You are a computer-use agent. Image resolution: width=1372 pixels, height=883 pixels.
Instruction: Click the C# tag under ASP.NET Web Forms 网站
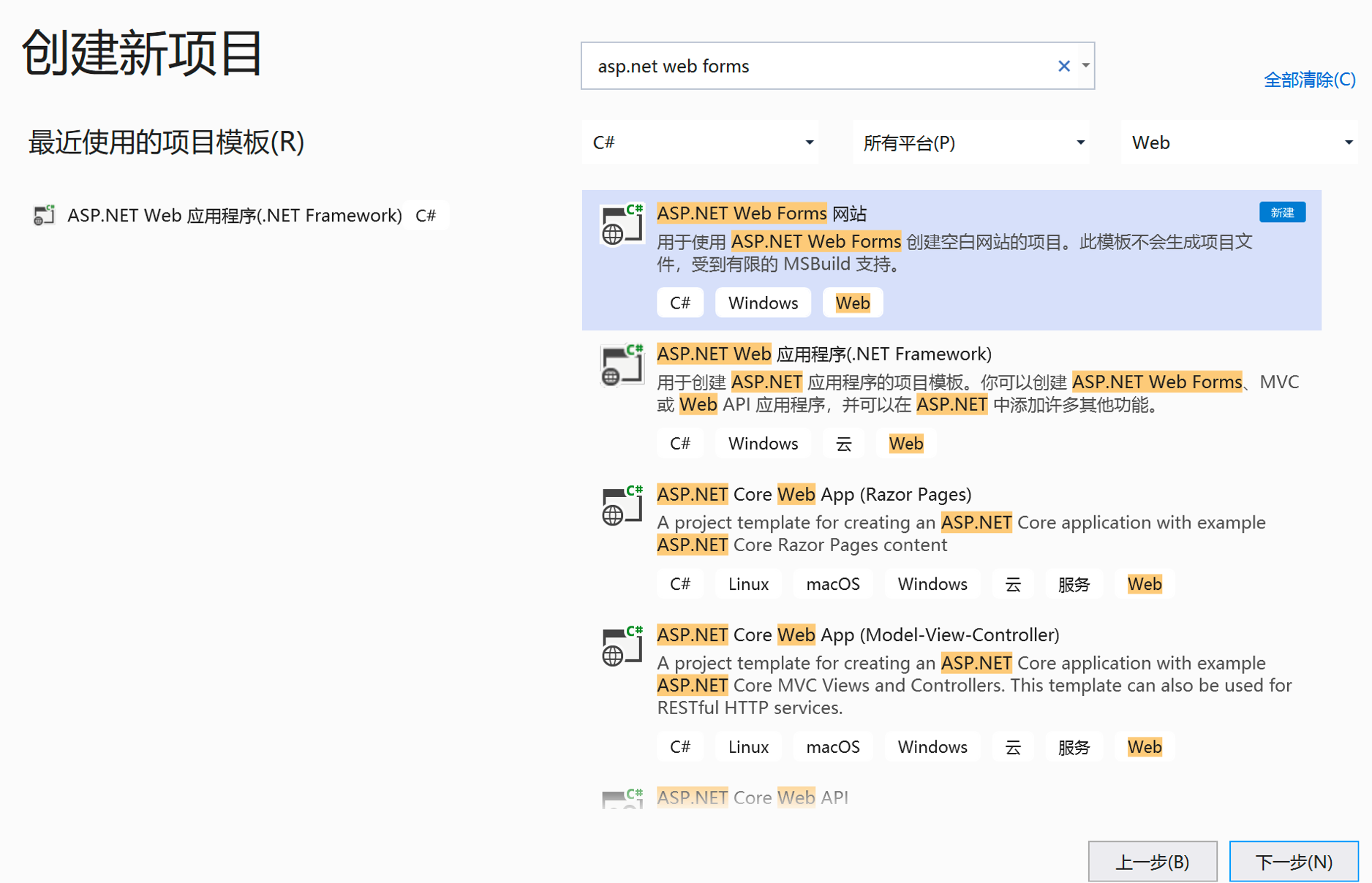point(680,303)
